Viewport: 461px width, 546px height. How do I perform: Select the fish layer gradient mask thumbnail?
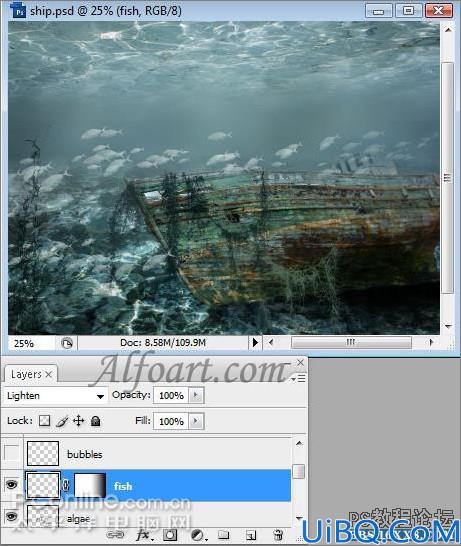click(90, 485)
